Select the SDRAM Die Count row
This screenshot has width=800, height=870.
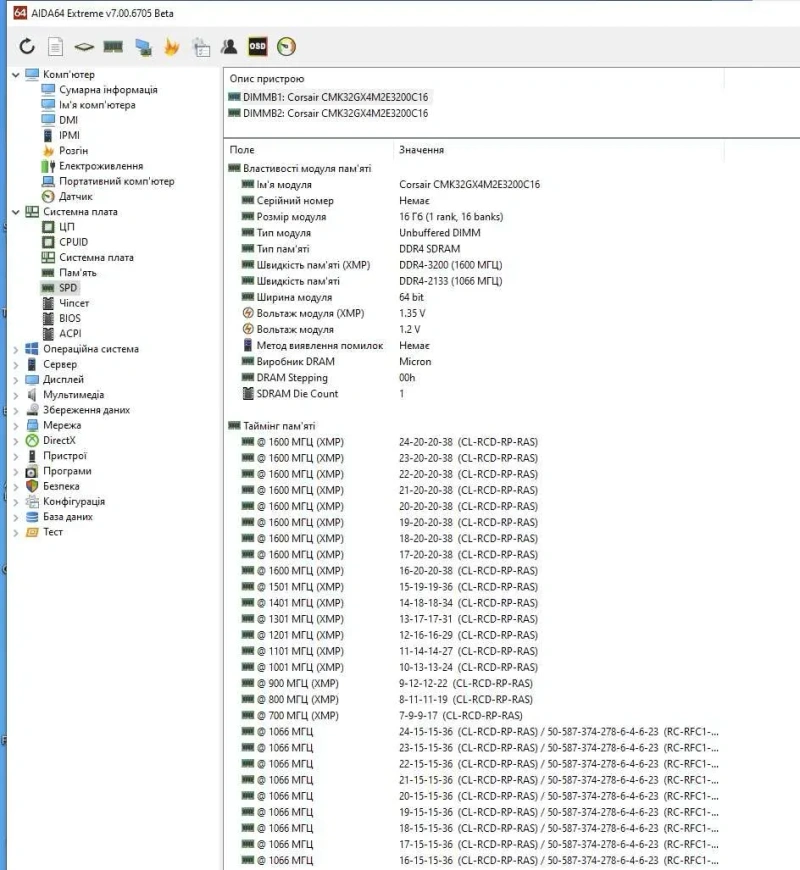[x=323, y=394]
